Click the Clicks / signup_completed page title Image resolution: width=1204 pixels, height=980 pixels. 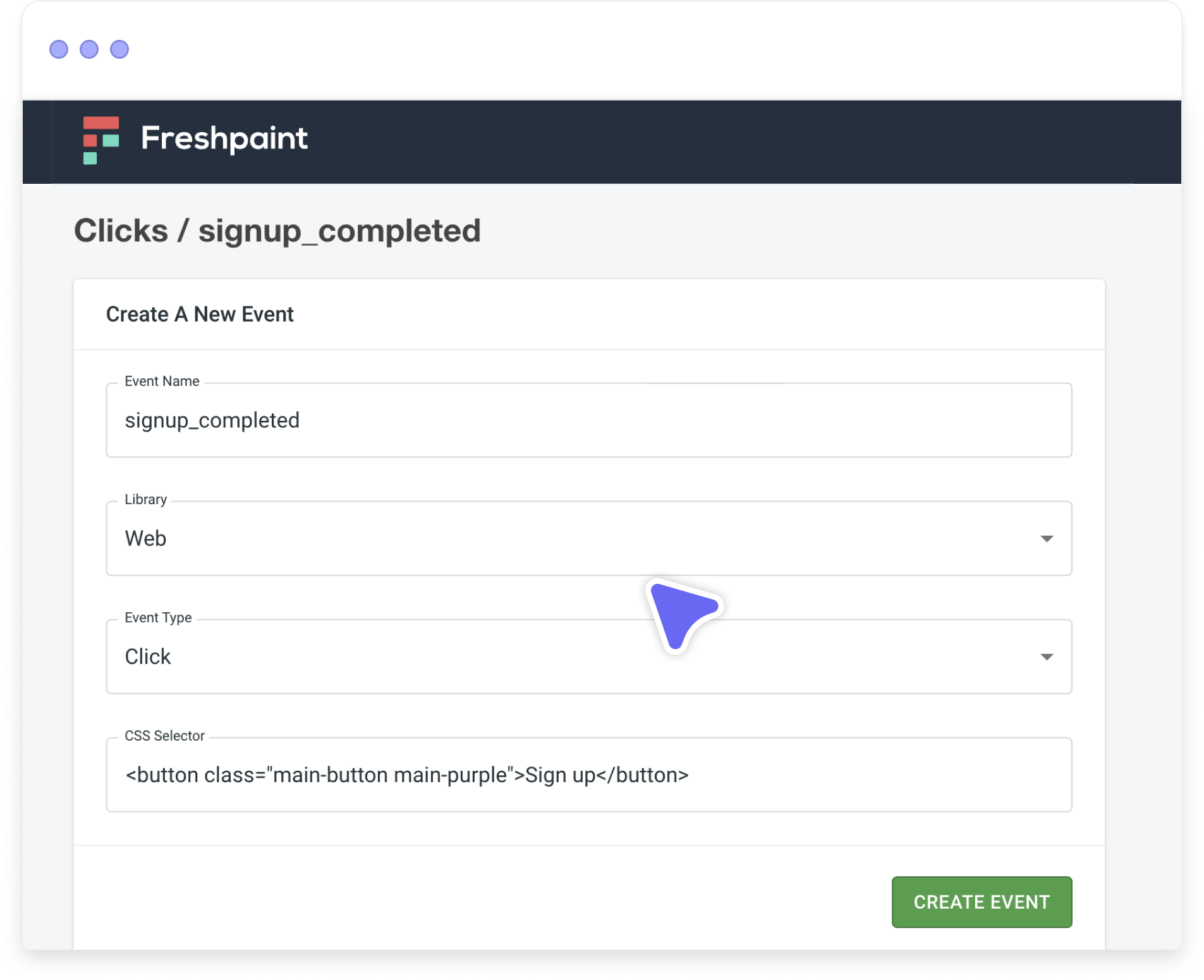point(277,231)
